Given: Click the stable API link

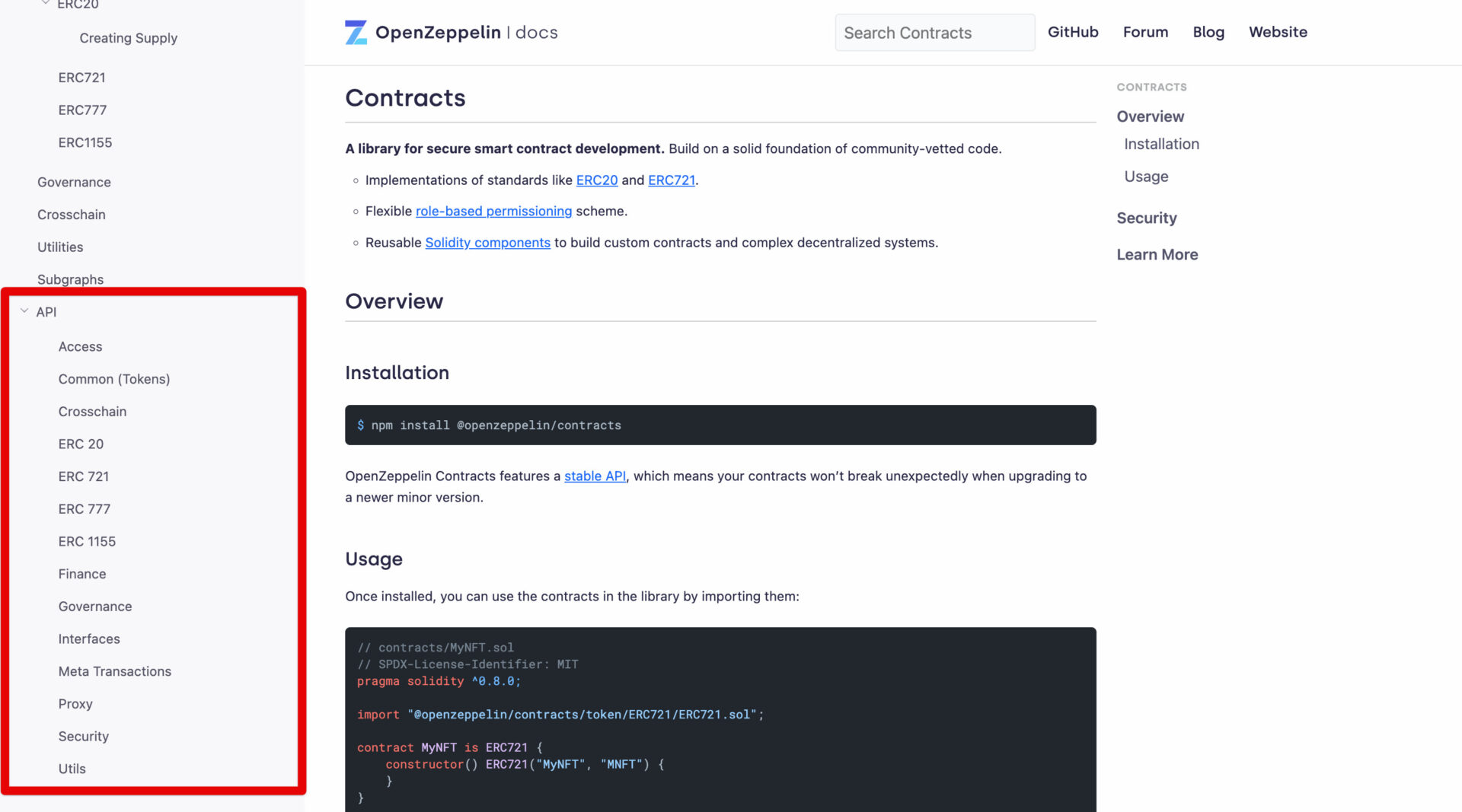Looking at the screenshot, I should point(595,476).
